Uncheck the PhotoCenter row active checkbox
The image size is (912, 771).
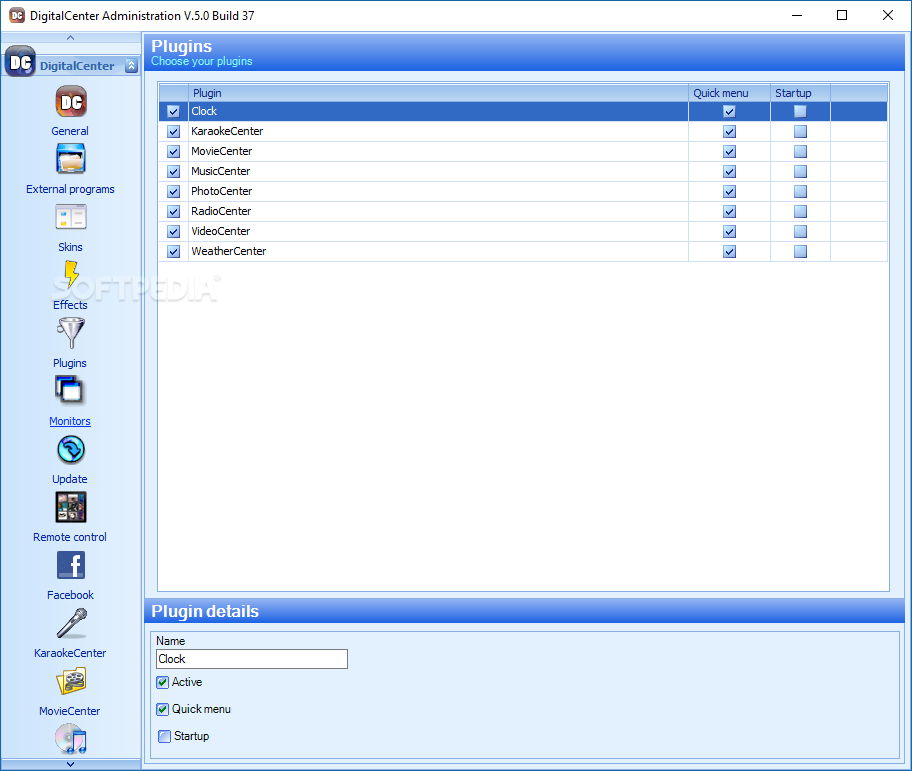coord(173,191)
